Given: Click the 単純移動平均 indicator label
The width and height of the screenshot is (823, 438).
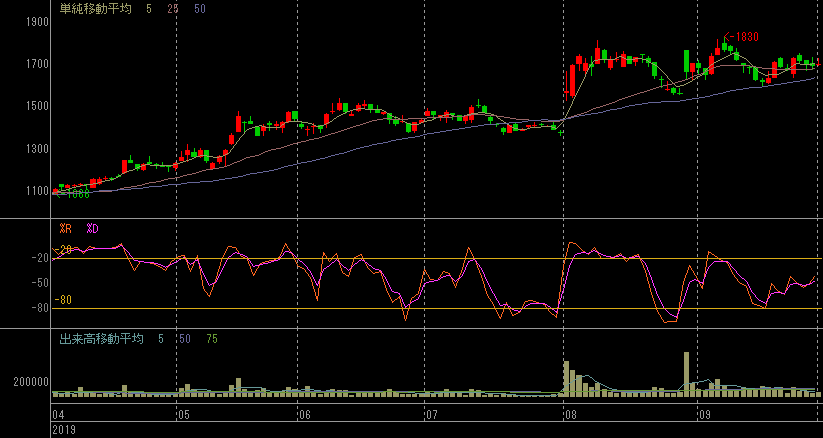Looking at the screenshot, I should [94, 9].
